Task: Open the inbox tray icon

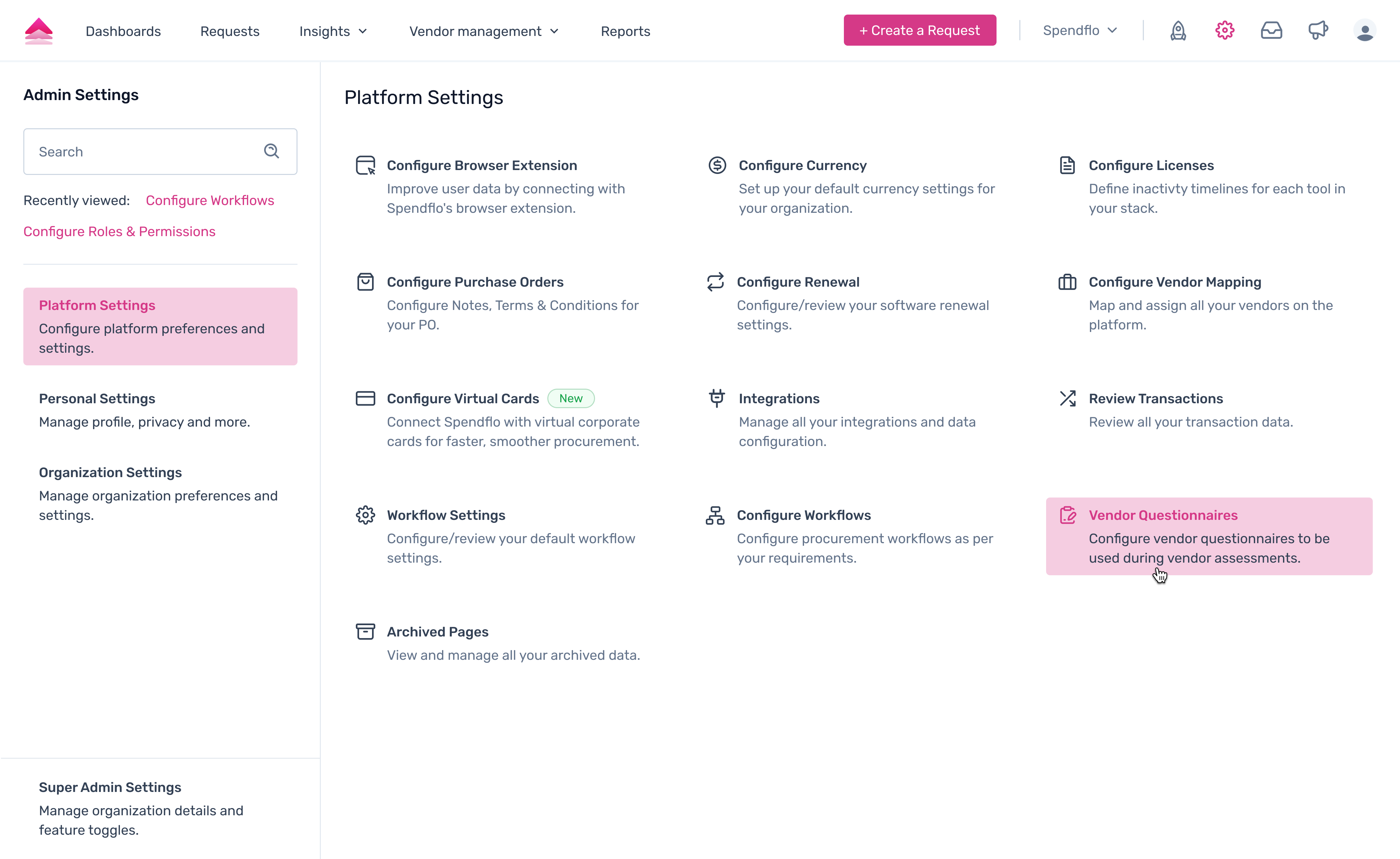Action: coord(1271,31)
